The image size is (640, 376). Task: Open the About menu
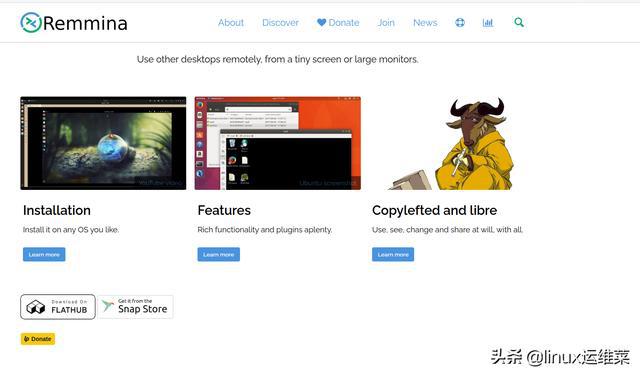pyautogui.click(x=231, y=22)
